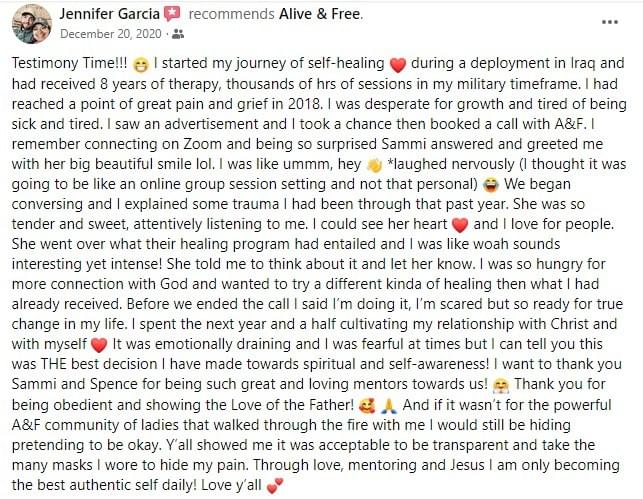Open Jennifer Garcia's profile name link
The image size is (643, 499).
(109, 14)
